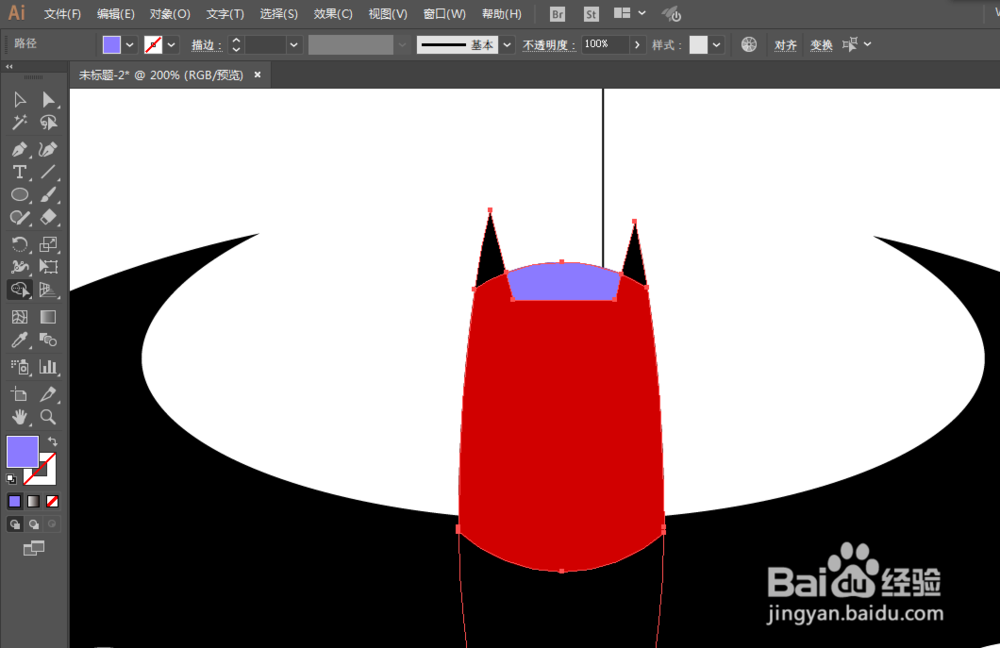Open 编辑(E) menu
Screen dimensions: 1000x648
pos(115,14)
